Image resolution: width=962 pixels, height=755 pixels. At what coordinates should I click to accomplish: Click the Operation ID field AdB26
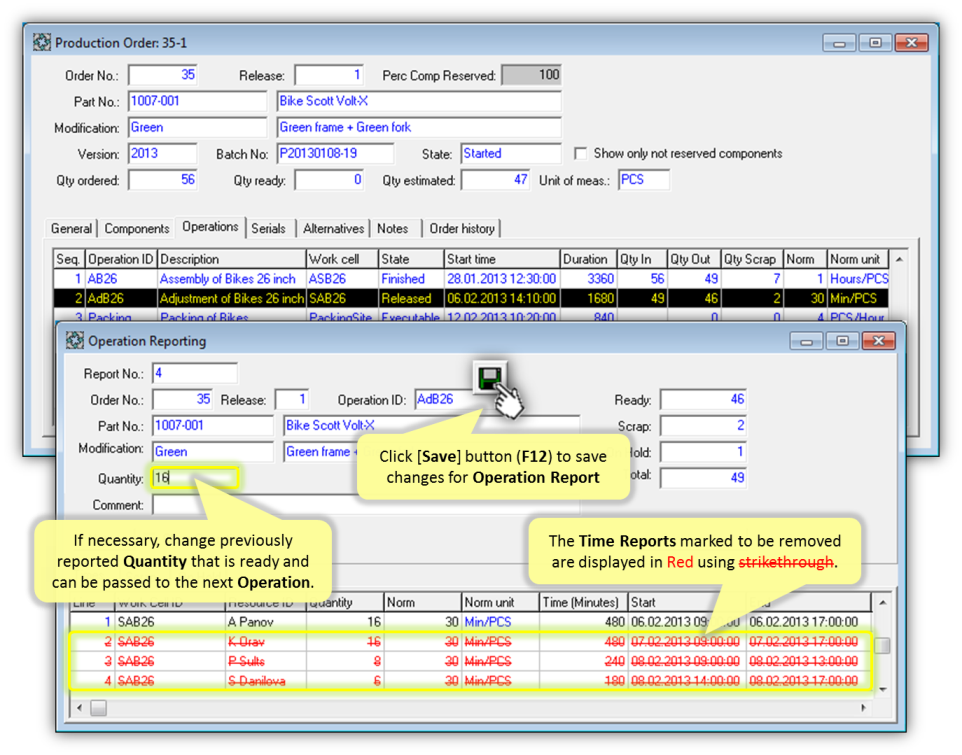click(444, 399)
